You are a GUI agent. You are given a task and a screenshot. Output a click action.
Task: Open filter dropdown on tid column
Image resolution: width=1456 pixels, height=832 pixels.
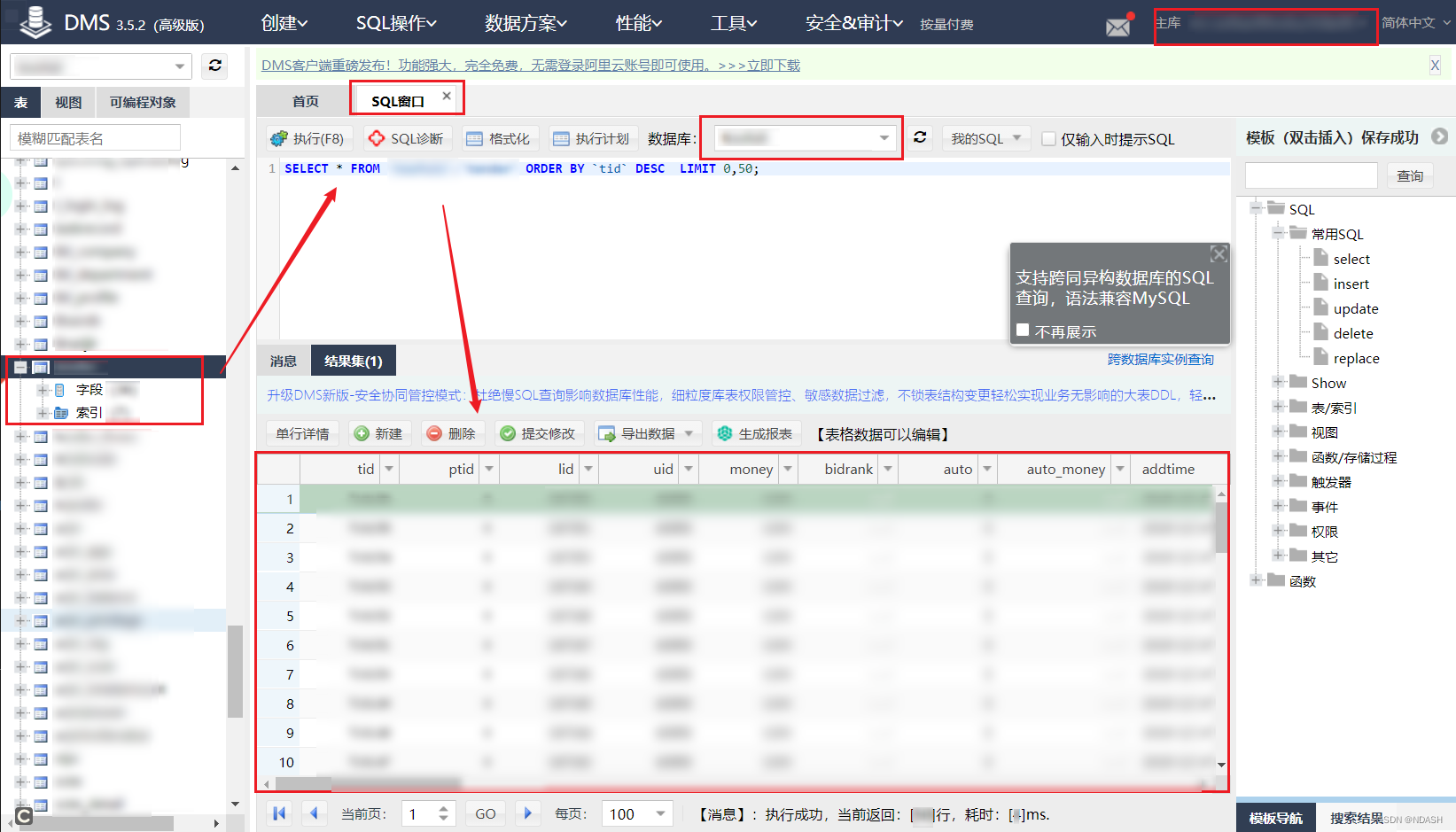389,469
